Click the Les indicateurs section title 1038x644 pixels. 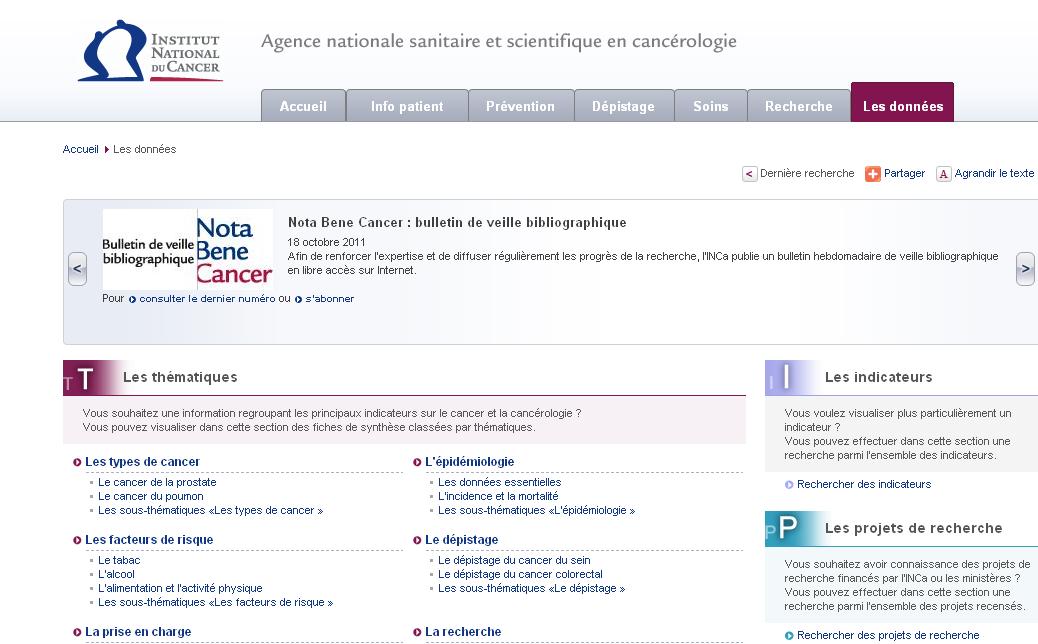click(878, 377)
